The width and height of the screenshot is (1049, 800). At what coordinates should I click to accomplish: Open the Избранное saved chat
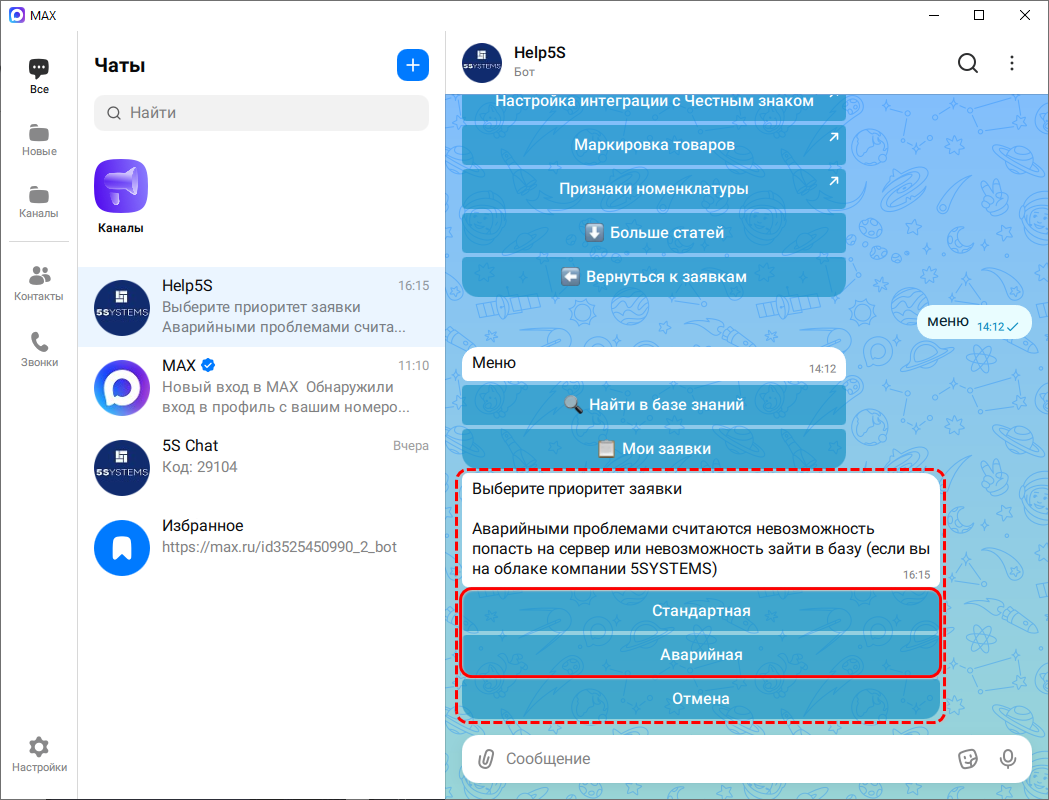click(261, 547)
